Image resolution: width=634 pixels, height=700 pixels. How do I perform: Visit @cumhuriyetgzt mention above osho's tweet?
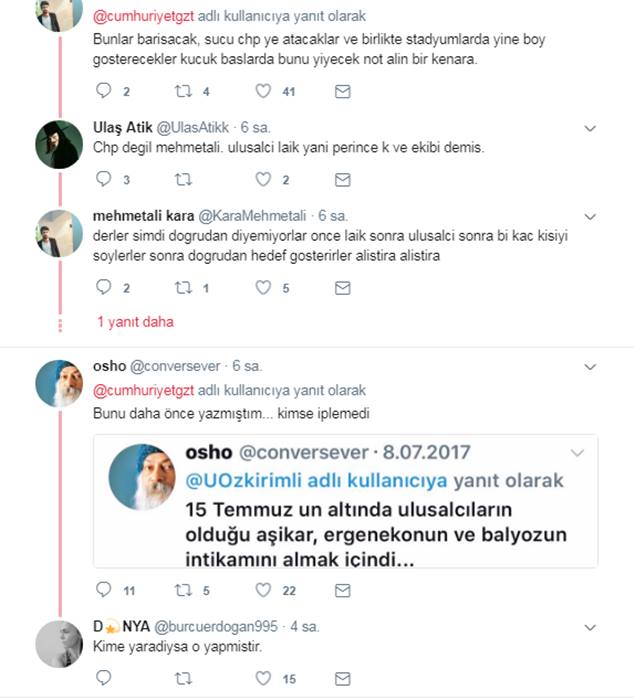pyautogui.click(x=143, y=390)
